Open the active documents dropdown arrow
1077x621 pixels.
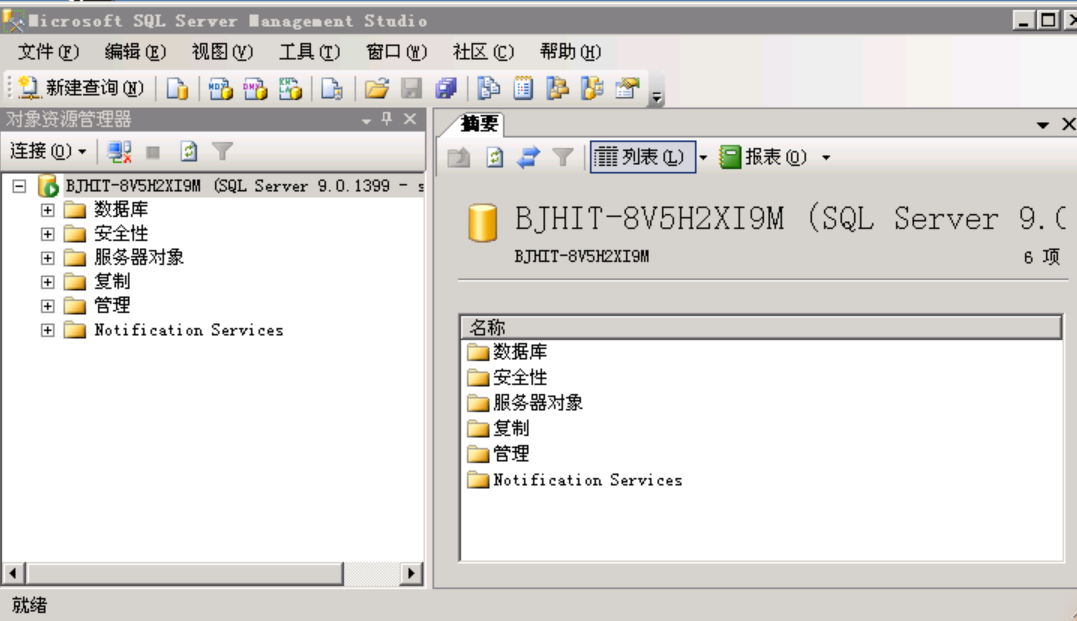click(1043, 125)
